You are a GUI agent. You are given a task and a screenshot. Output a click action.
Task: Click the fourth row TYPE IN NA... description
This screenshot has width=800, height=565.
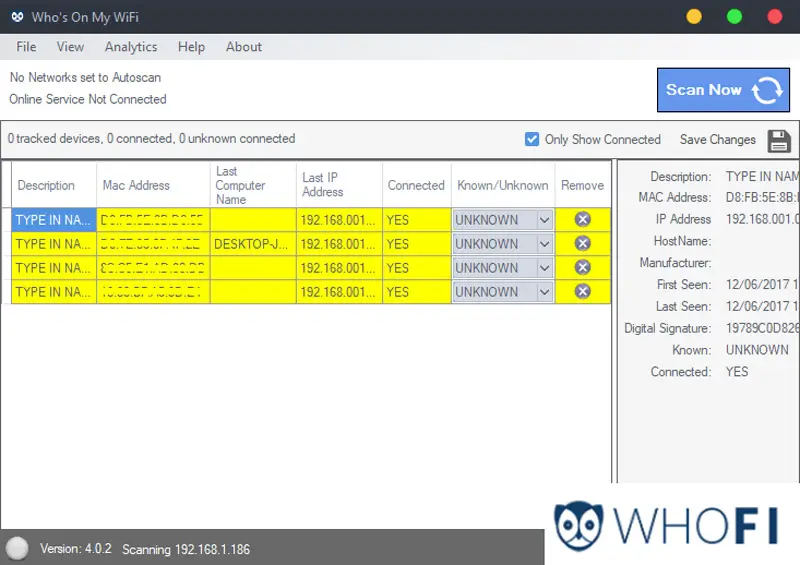pyautogui.click(x=54, y=292)
